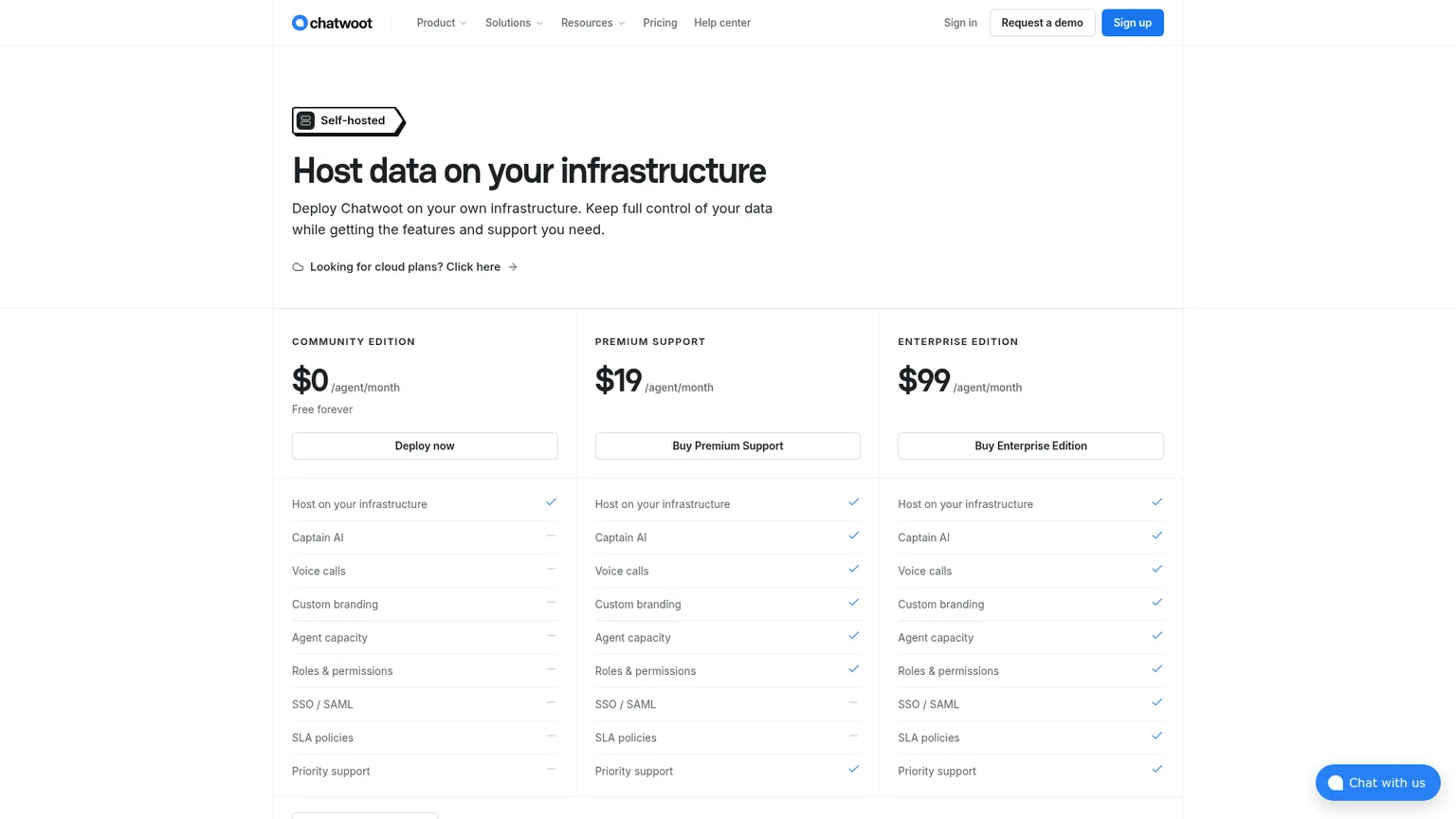
Task: Click the Chatwoot logo
Action: click(x=332, y=23)
